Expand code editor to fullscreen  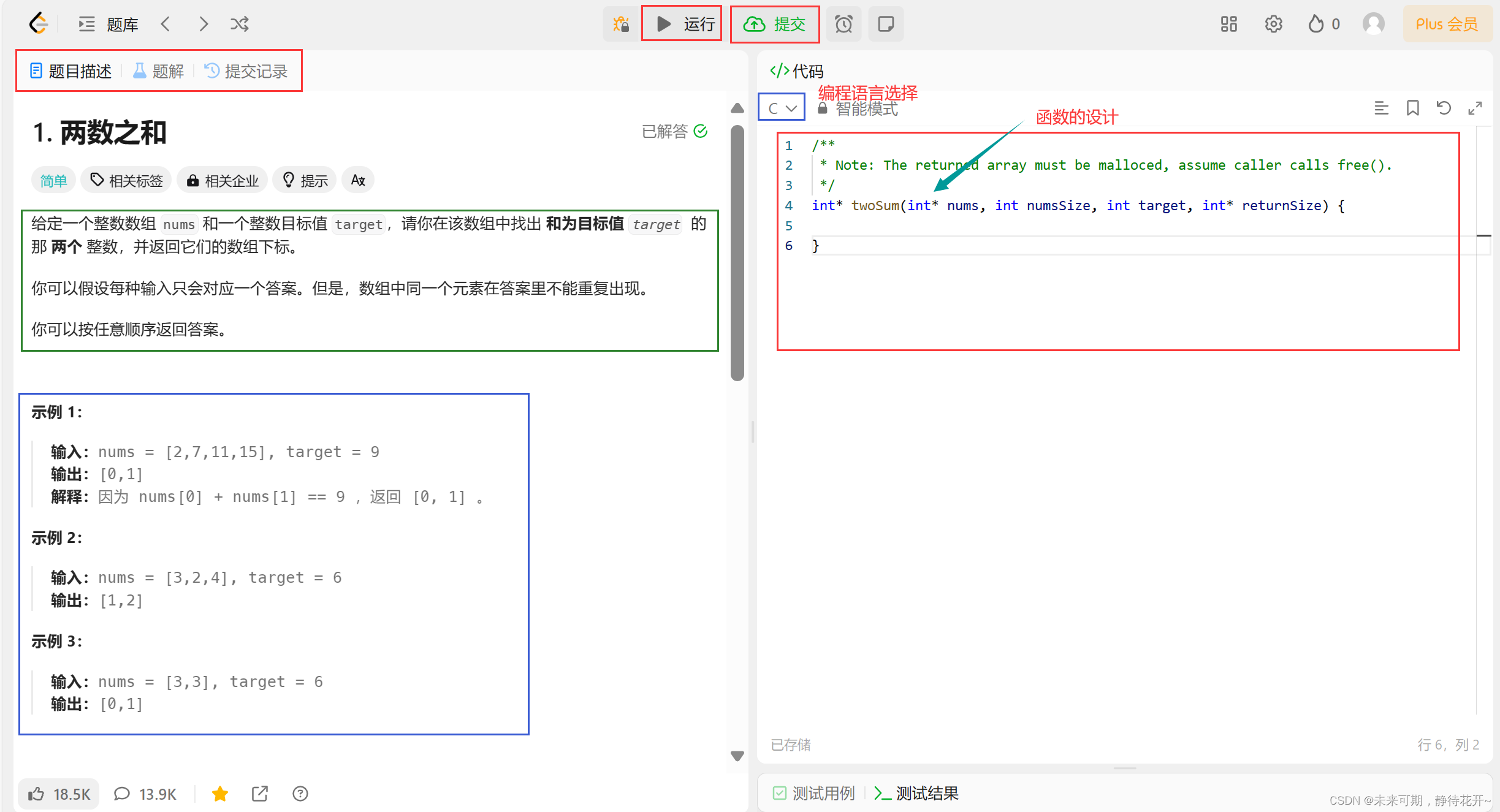click(x=1475, y=108)
